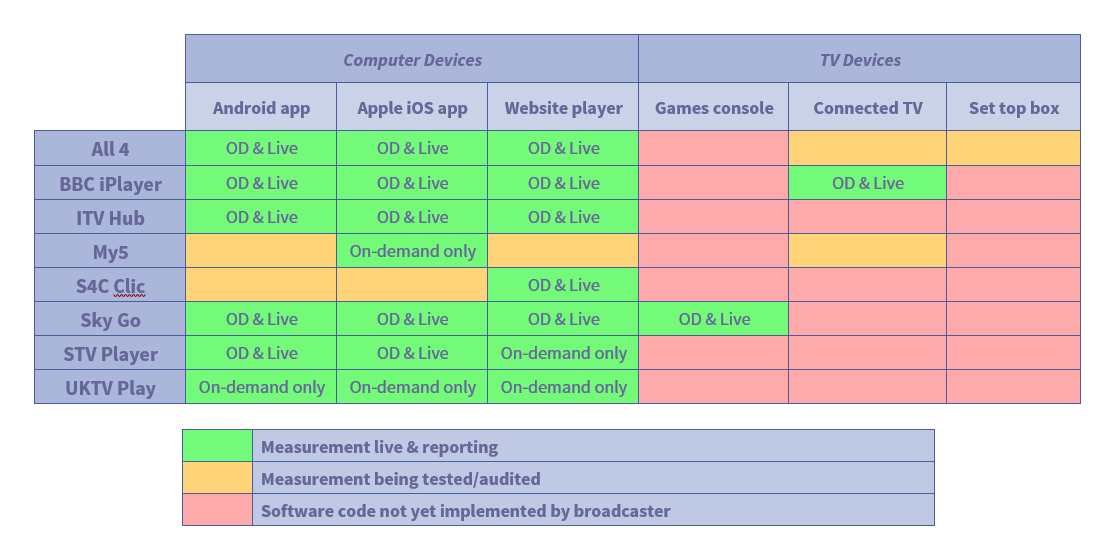Pick the red legend color swatch
This screenshot has height=540, width=1095.
[x=217, y=510]
